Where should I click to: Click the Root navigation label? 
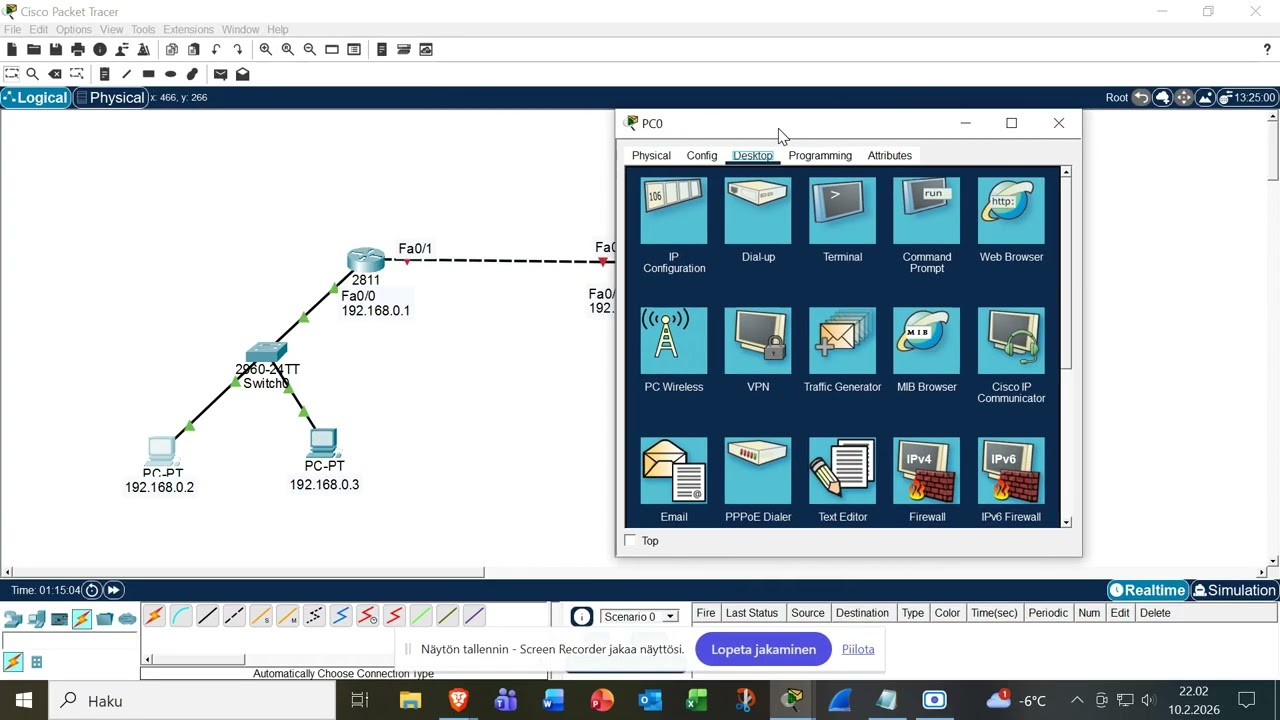point(1117,97)
